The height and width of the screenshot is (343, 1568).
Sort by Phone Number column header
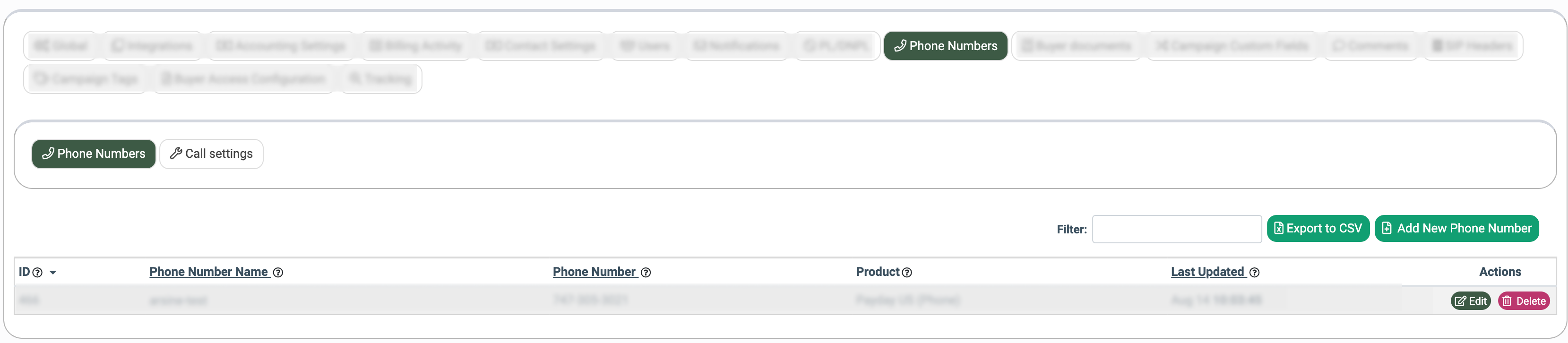594,272
